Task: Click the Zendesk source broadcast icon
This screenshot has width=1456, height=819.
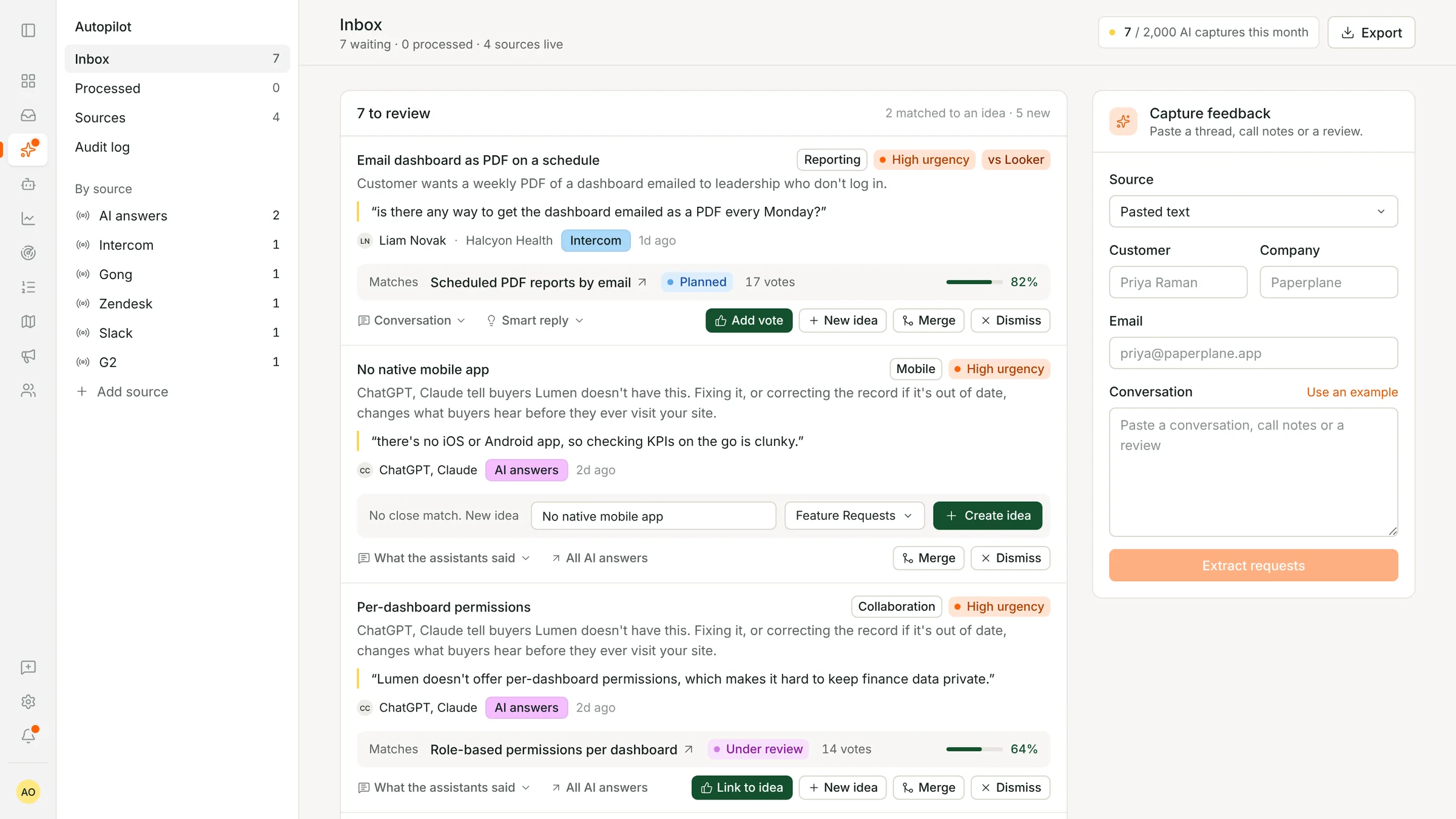Action: tap(83, 303)
